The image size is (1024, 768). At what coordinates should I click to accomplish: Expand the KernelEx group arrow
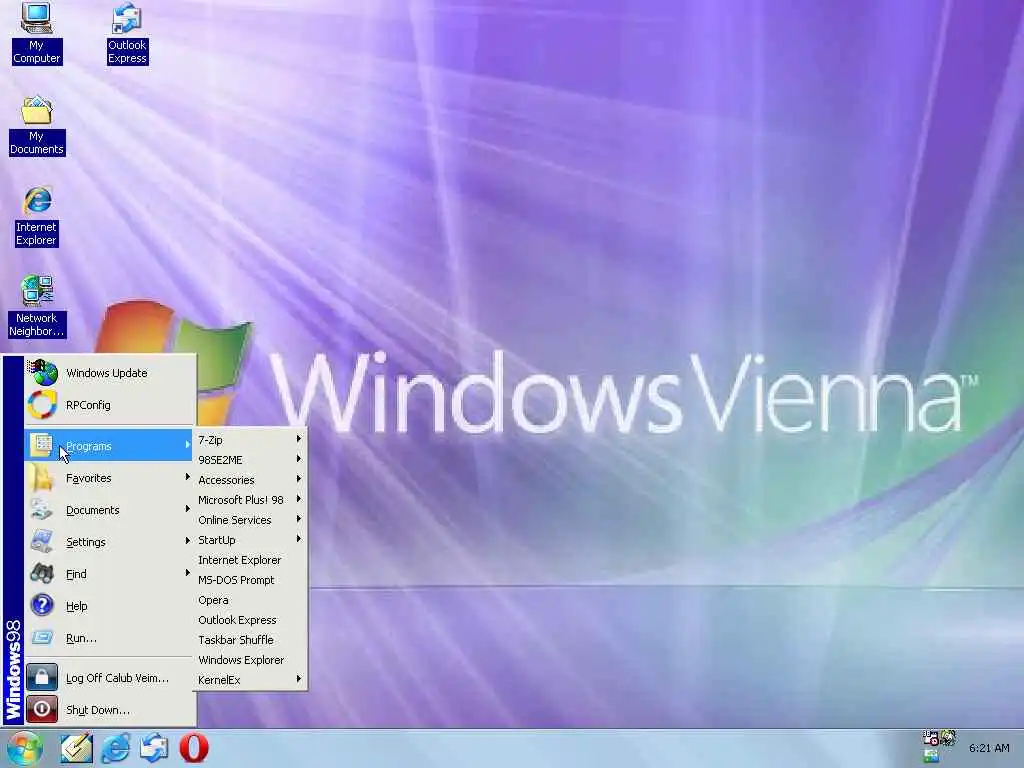click(298, 679)
